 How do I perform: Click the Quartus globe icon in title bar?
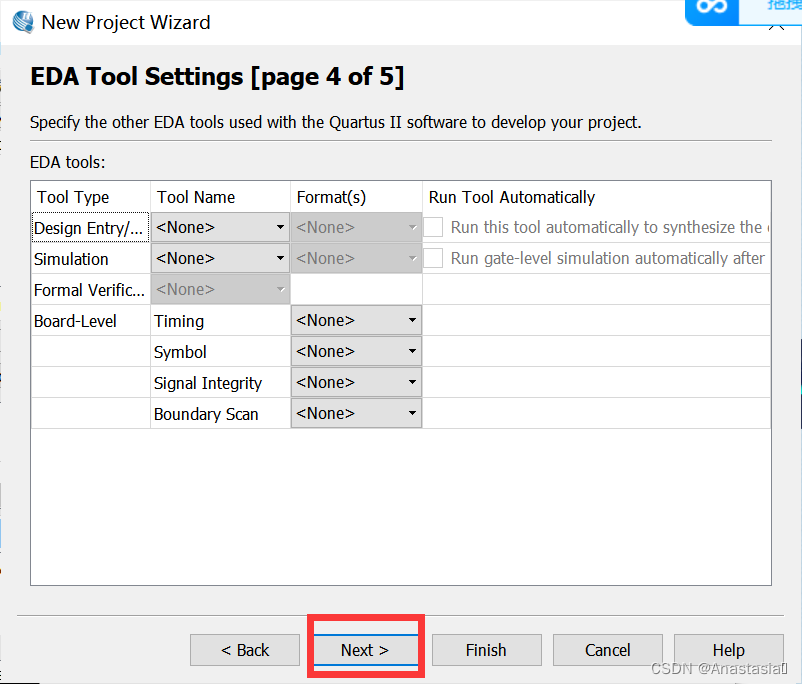pyautogui.click(x=22, y=21)
